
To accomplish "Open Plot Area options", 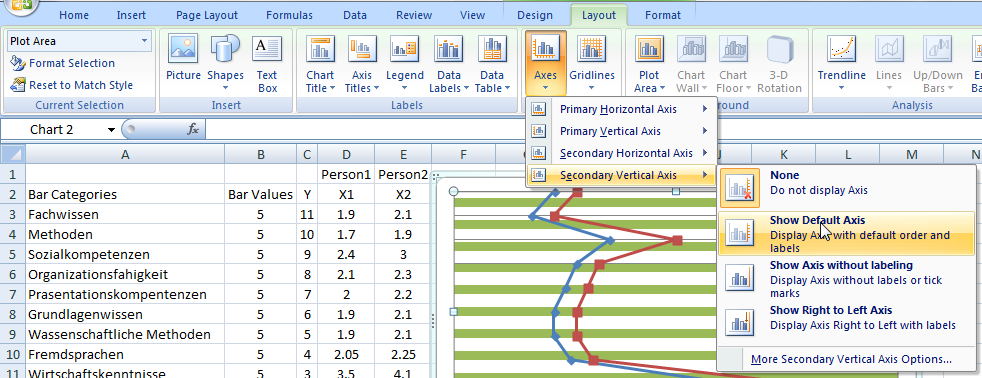I will coord(649,64).
